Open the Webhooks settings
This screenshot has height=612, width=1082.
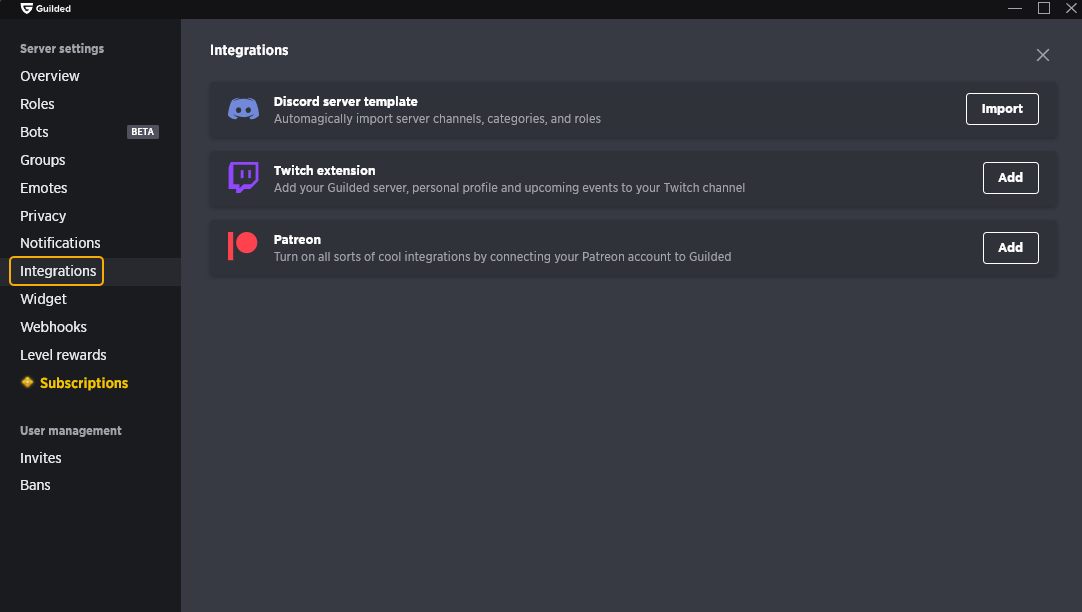[x=53, y=327]
